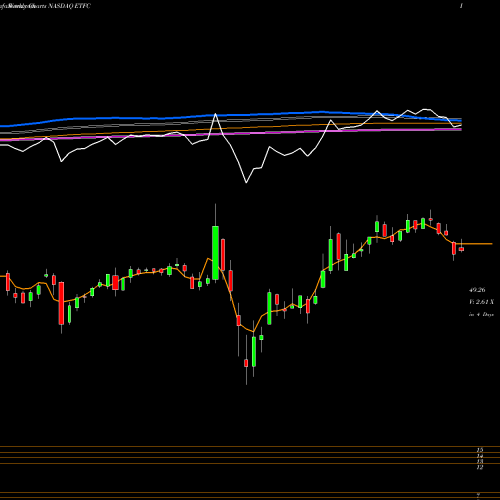Click axis label 12

480,468
